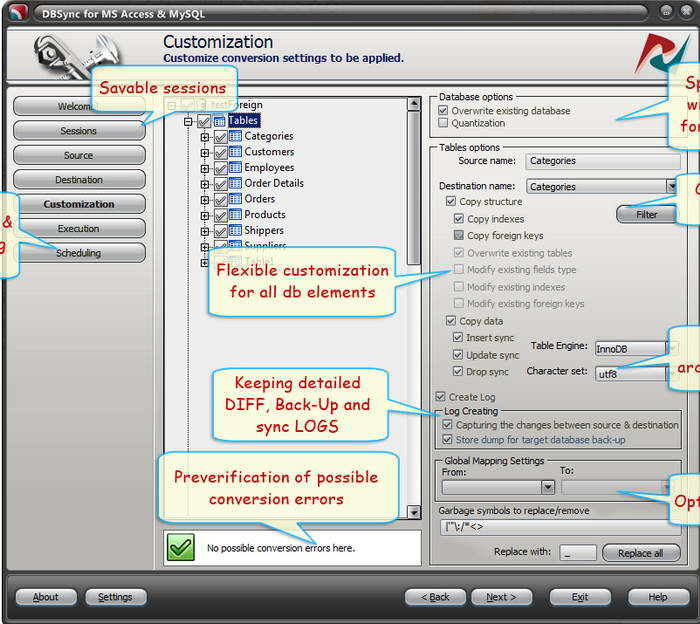This screenshot has height=624, width=700.
Task: Click the Replace with input field
Action: click(x=578, y=553)
